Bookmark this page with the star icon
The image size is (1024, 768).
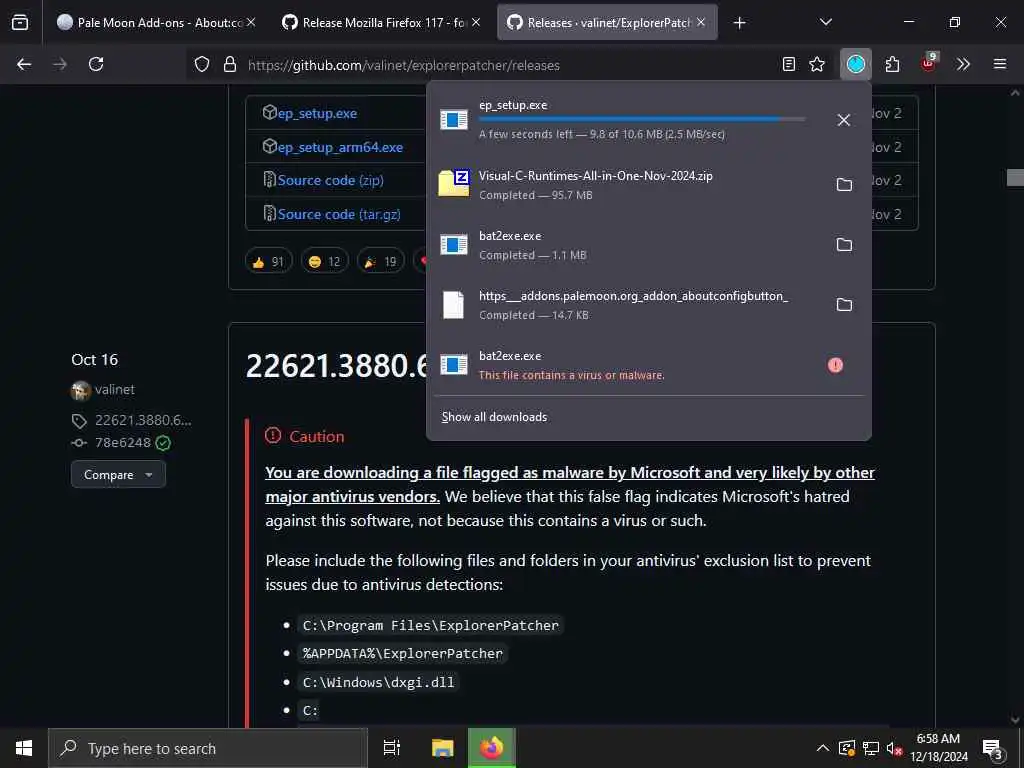tap(817, 64)
